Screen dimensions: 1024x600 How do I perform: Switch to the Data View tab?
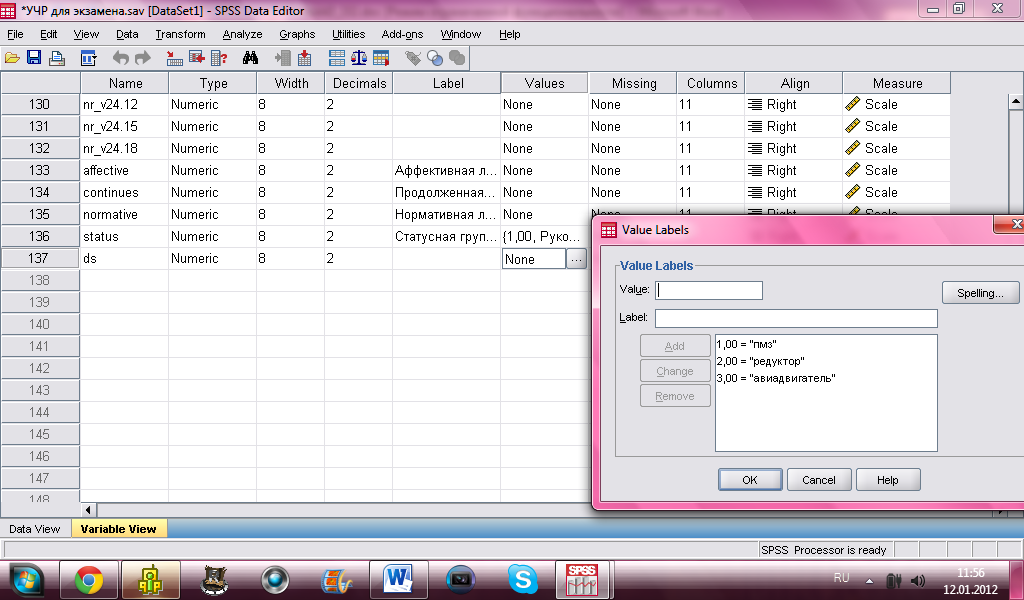coord(35,529)
